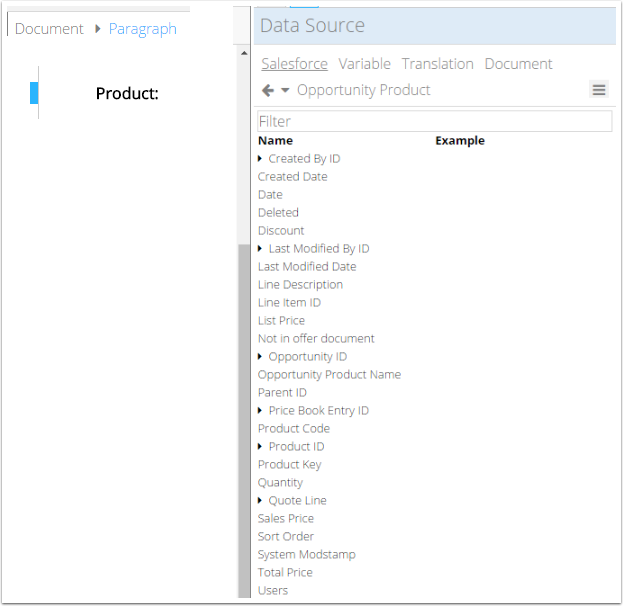The width and height of the screenshot is (623, 606).
Task: Select Paragraph in the breadcrumb
Action: (x=142, y=29)
